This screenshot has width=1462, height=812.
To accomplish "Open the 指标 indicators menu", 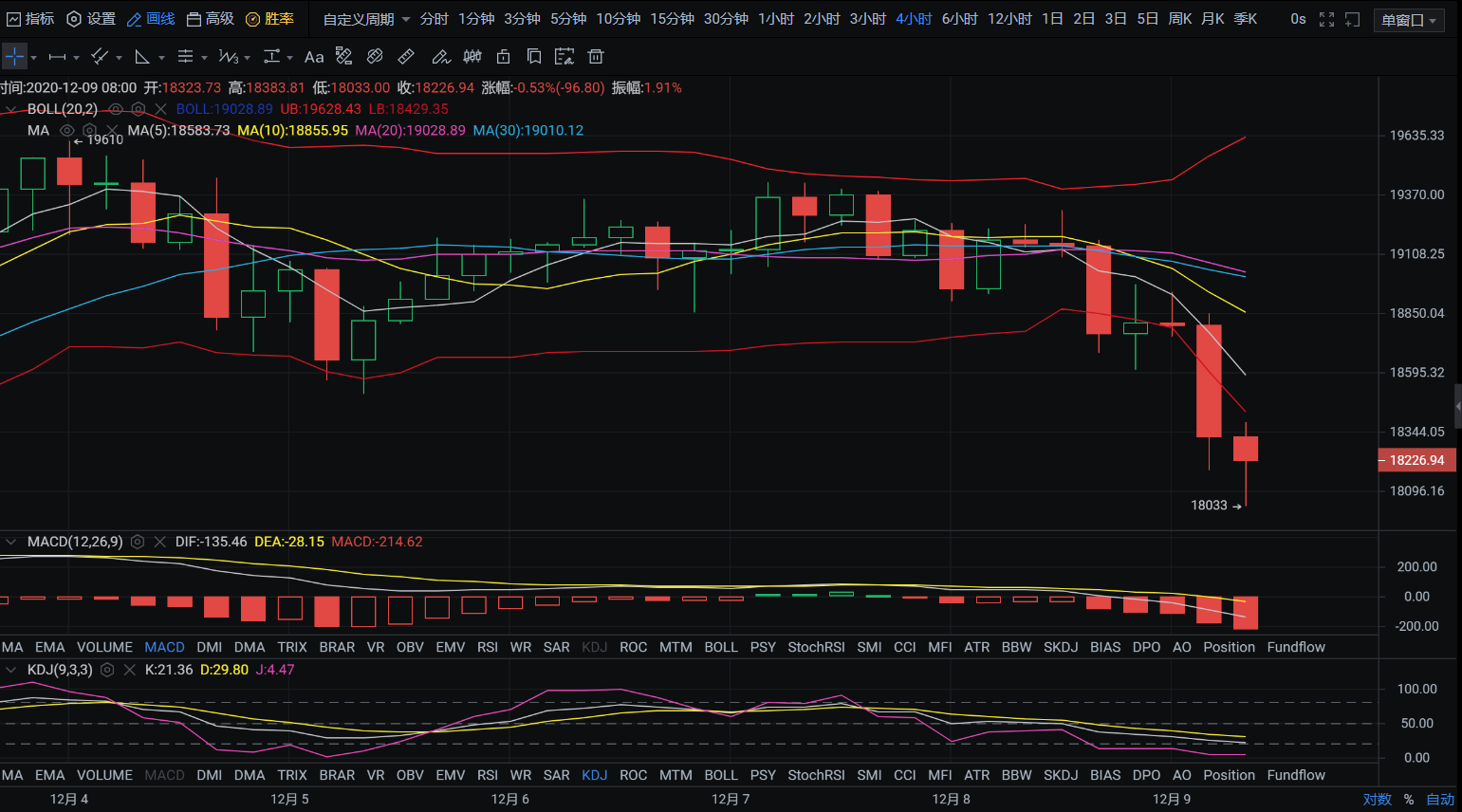I will point(30,19).
